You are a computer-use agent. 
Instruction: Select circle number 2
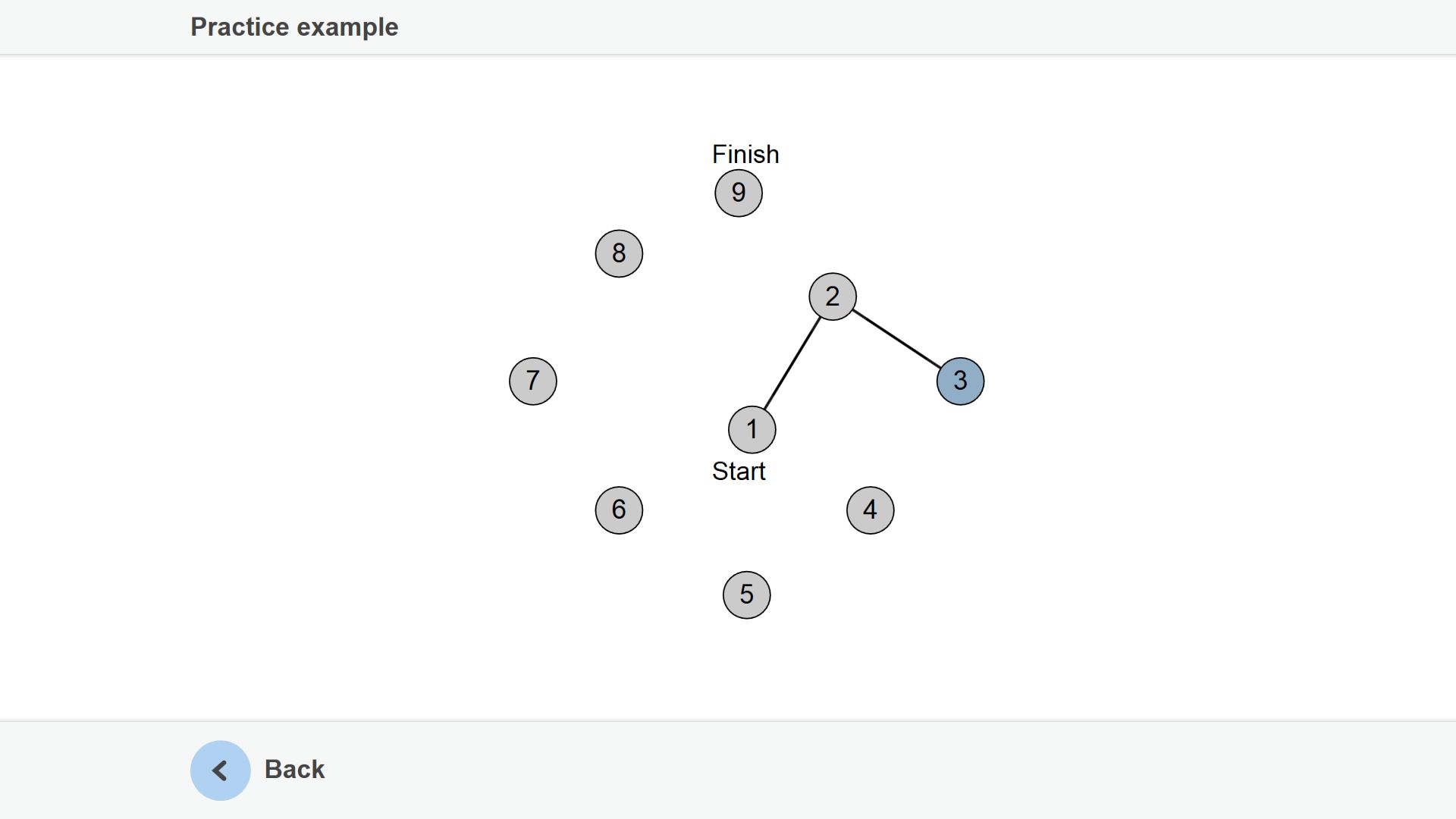click(x=833, y=297)
